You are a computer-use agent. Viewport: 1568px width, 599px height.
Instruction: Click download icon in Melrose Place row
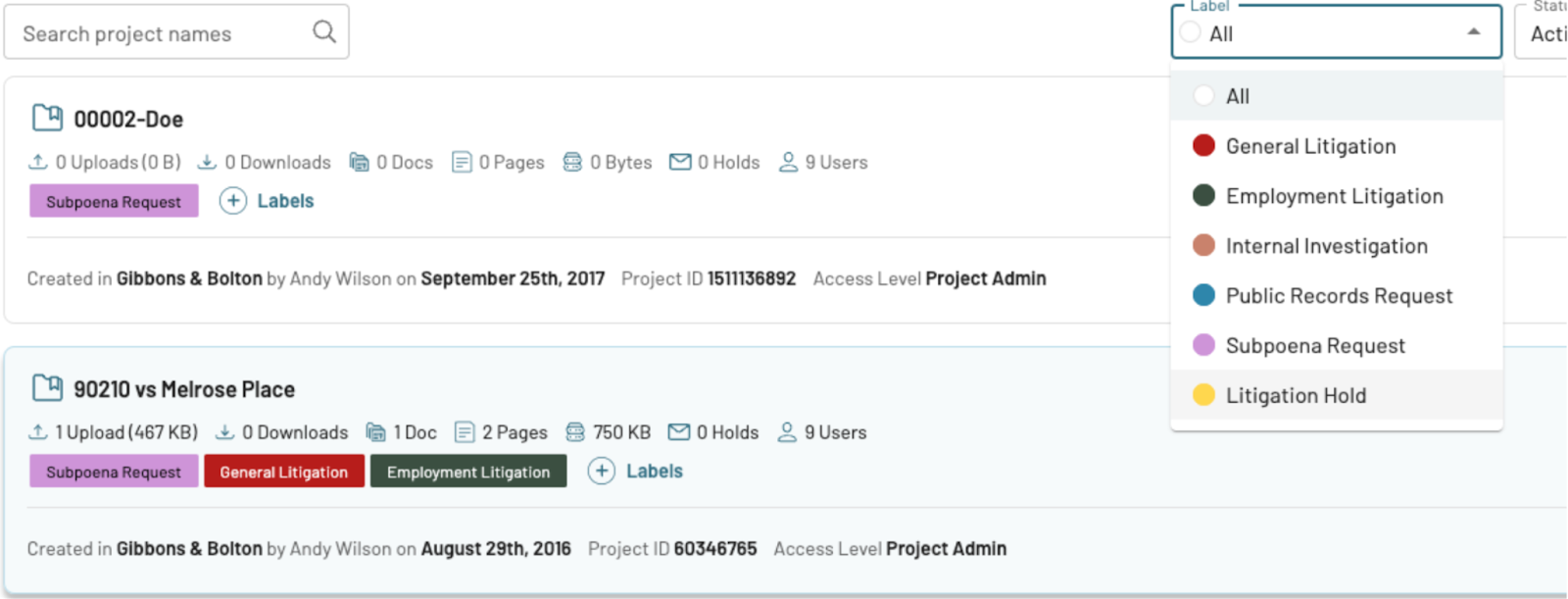click(x=224, y=432)
